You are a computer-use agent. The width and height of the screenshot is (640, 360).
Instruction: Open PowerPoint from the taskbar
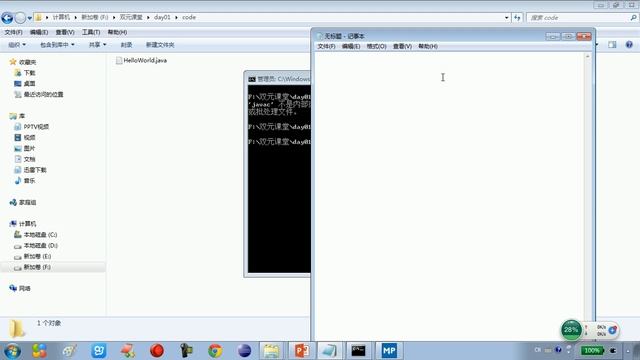(x=302, y=351)
